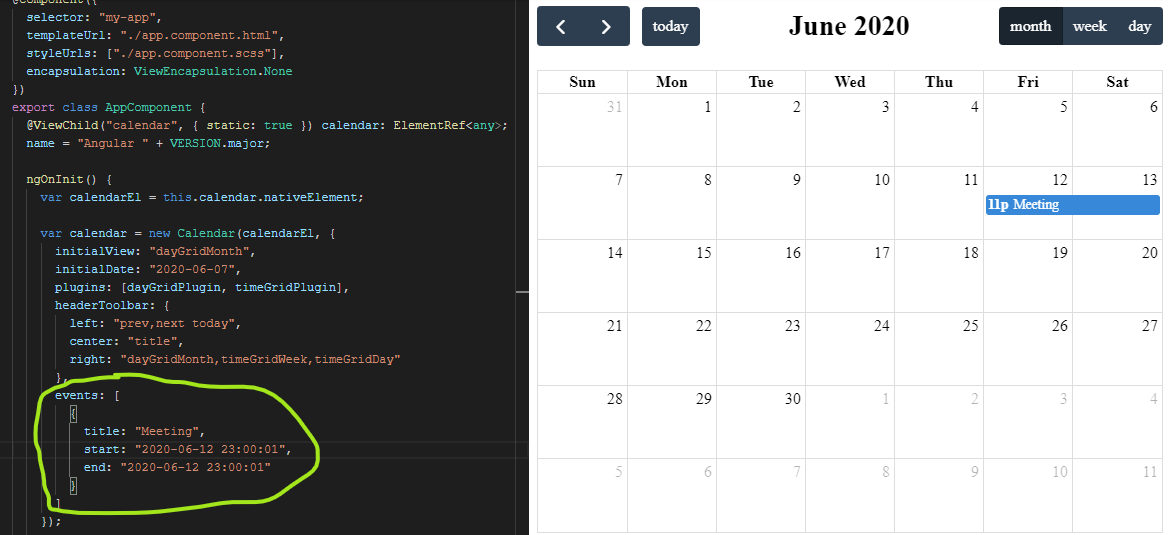Click the export class AppComponent line
The height and width of the screenshot is (535, 1171).
click(x=109, y=108)
